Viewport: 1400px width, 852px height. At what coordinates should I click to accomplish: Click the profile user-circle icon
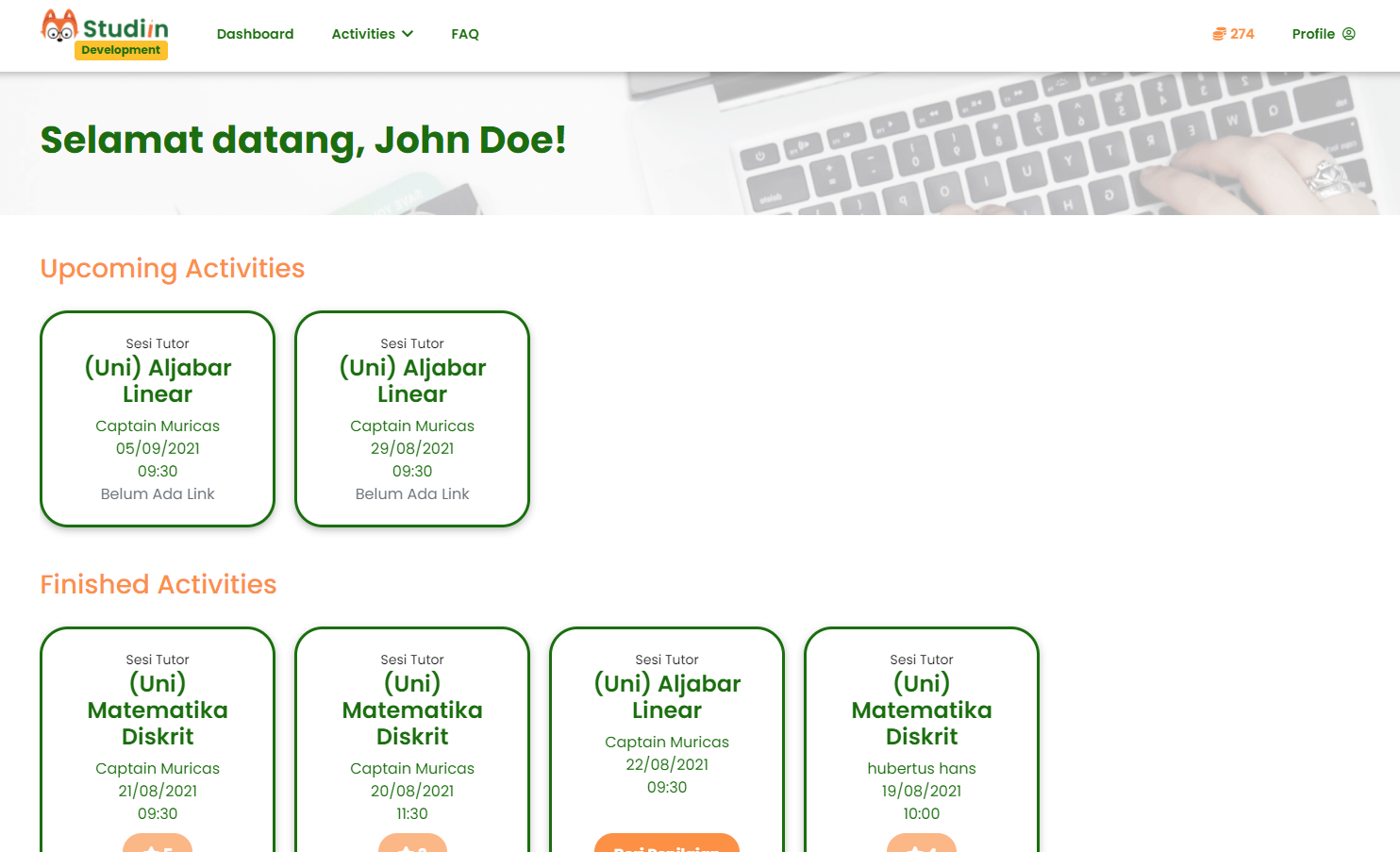pyautogui.click(x=1349, y=34)
